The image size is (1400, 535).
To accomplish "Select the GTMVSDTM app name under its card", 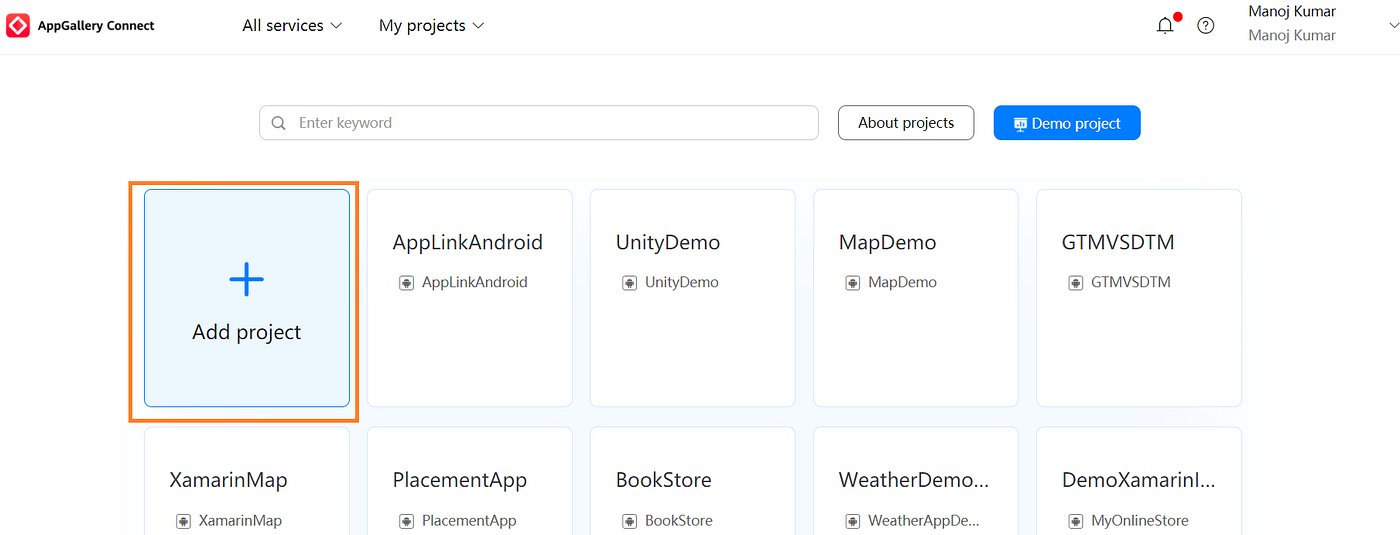I will click(x=1131, y=283).
